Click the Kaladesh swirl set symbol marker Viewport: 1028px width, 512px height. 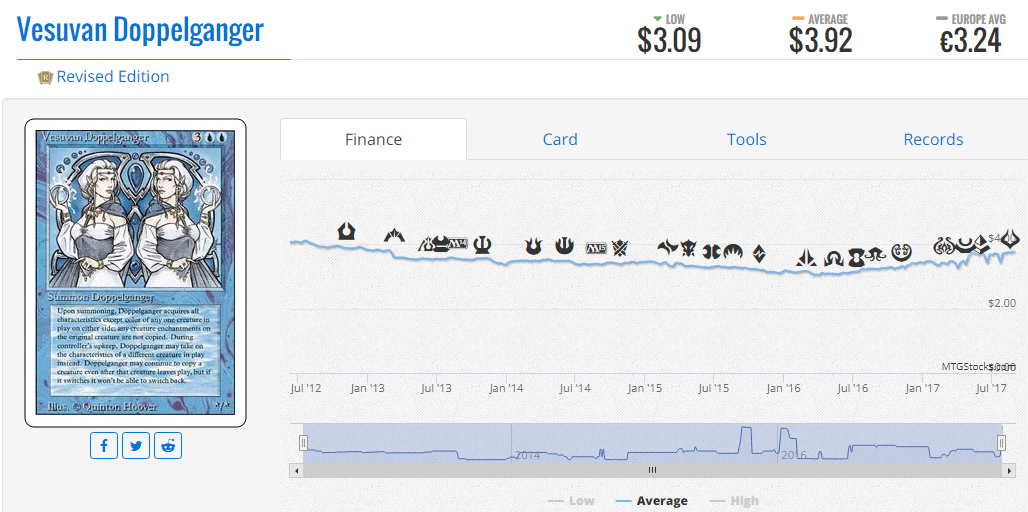(901, 252)
